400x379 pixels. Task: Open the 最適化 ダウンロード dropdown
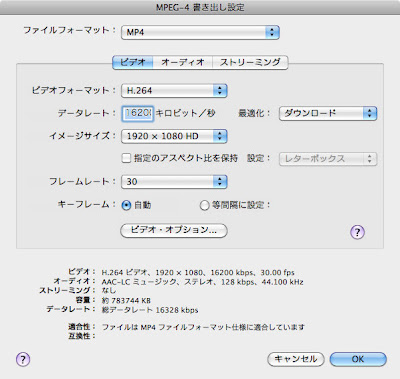coord(328,113)
